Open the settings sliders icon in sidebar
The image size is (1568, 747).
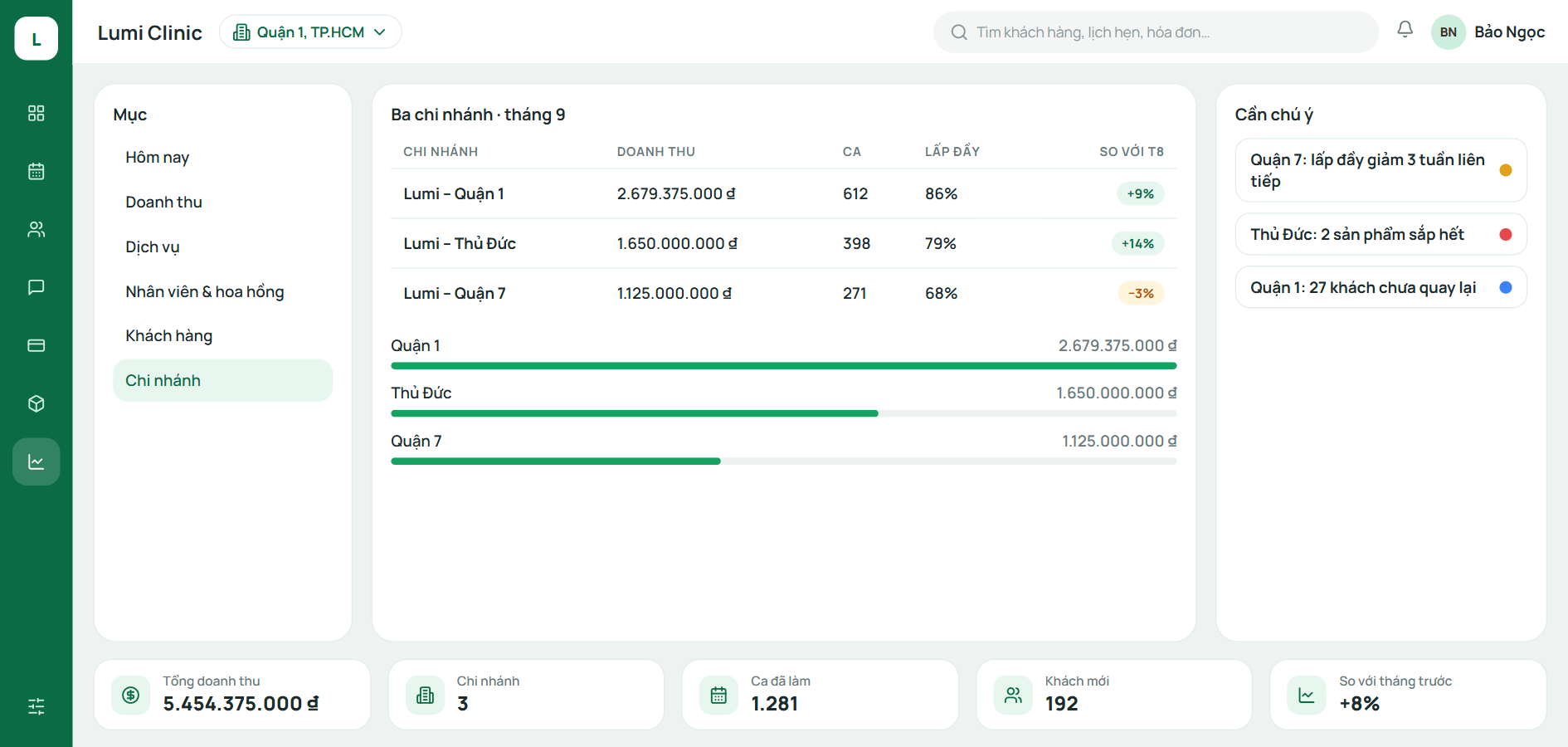(36, 706)
